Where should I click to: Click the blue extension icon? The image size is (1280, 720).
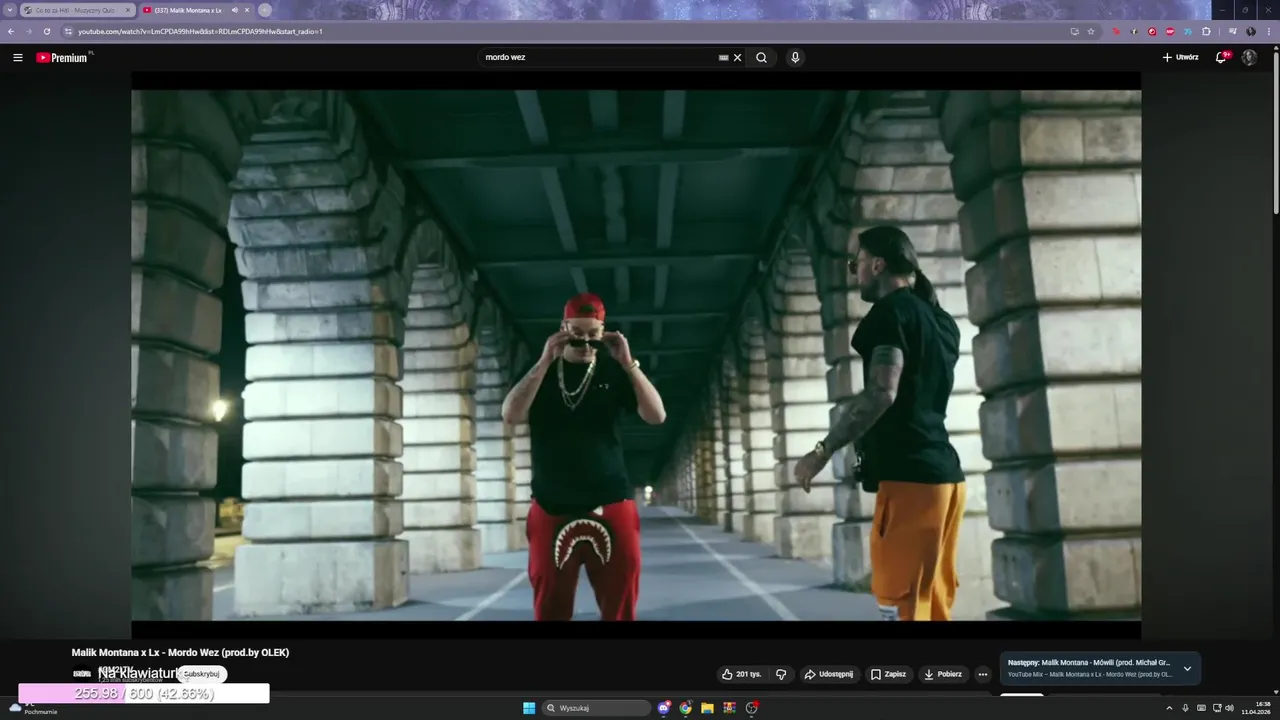click(x=1188, y=31)
